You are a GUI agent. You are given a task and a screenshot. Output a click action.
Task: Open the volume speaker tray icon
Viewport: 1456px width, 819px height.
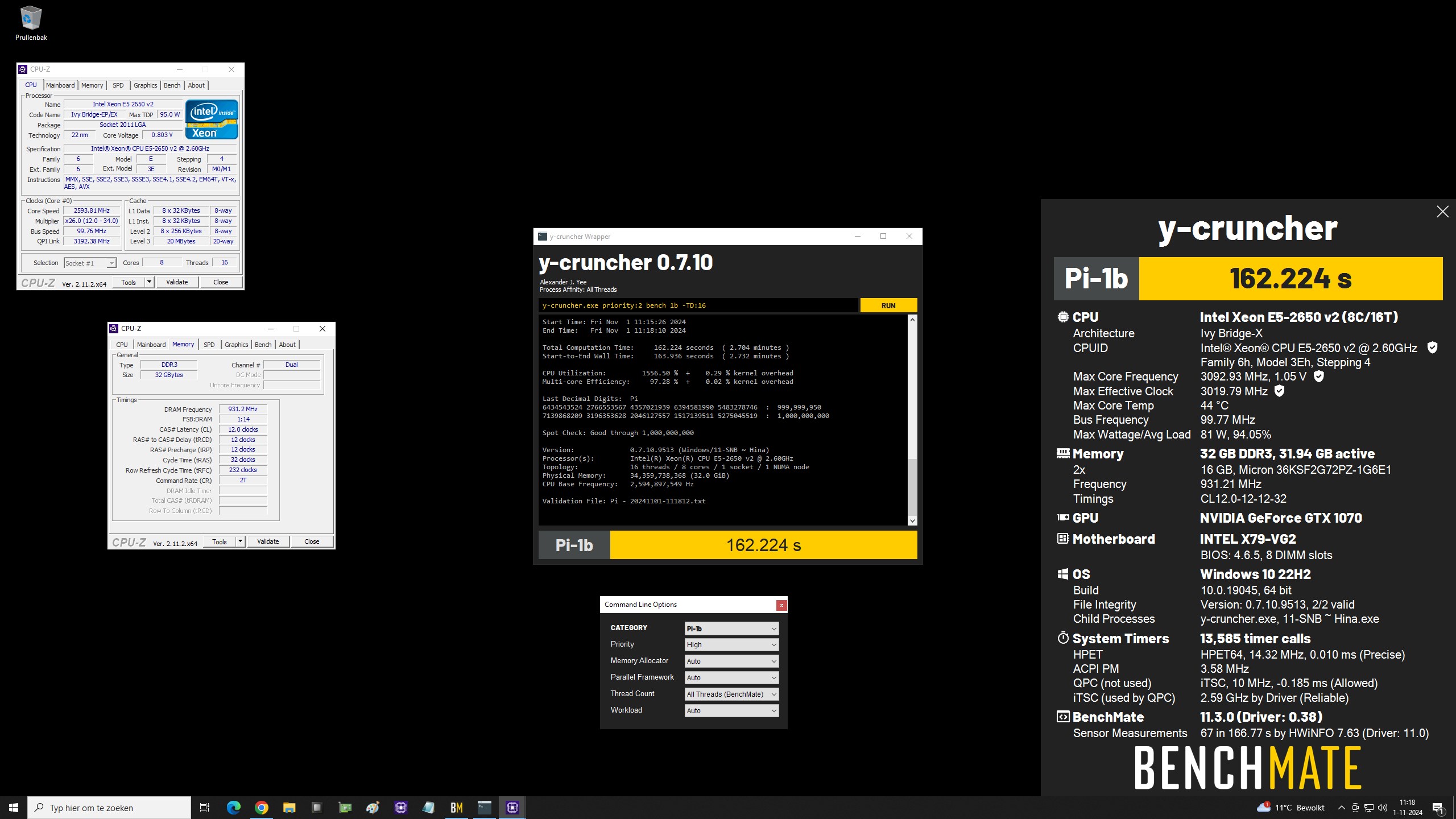pyautogui.click(x=1383, y=808)
